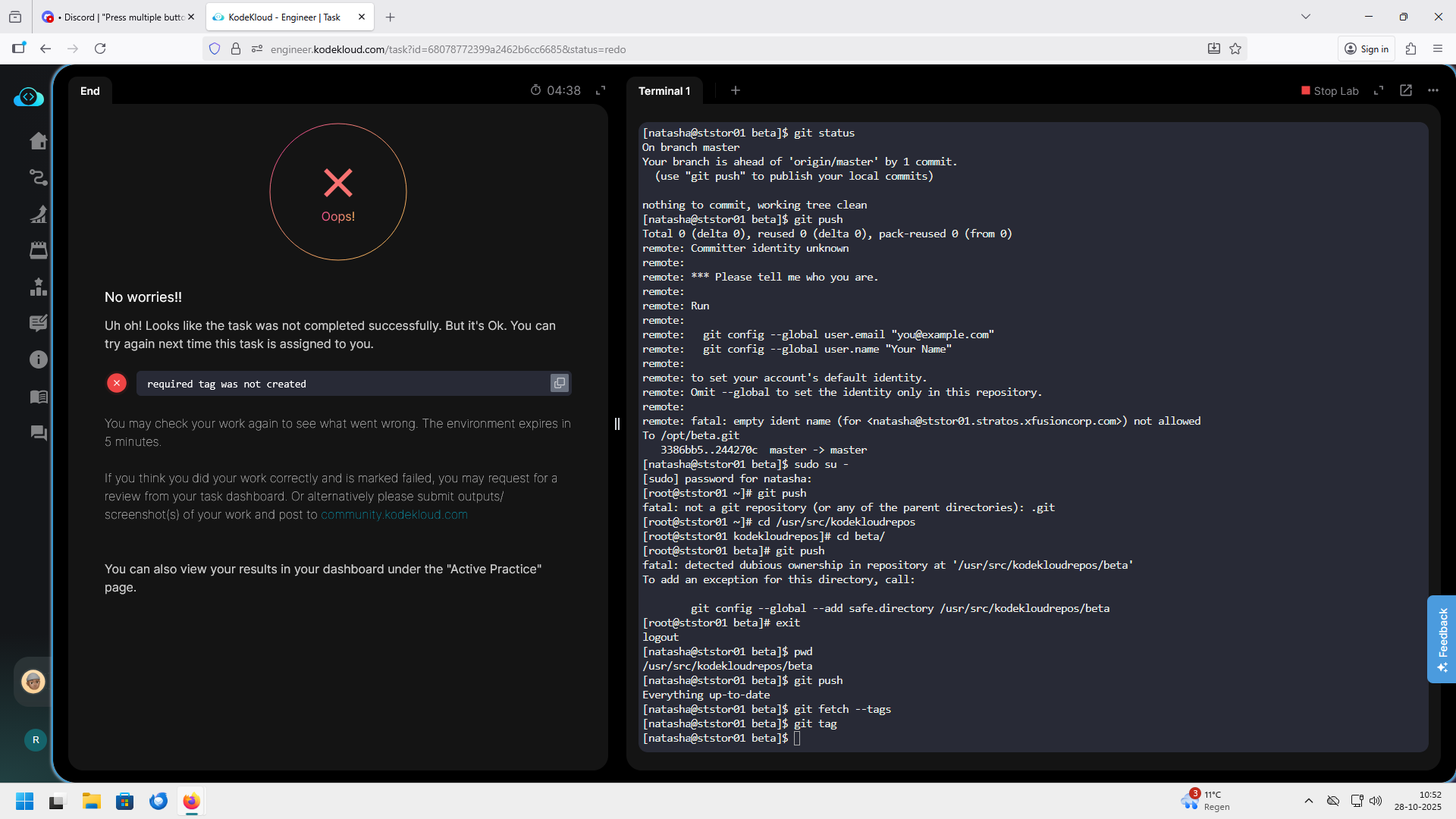Open the learning paths route icon
The width and height of the screenshot is (1456, 819).
point(38,177)
